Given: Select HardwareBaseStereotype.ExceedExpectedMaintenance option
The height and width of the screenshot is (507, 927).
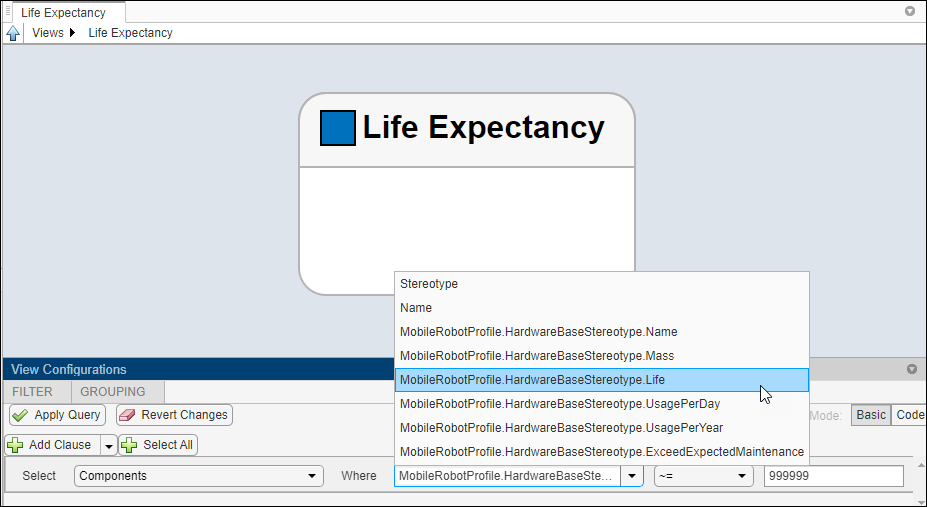Looking at the screenshot, I should coord(602,452).
